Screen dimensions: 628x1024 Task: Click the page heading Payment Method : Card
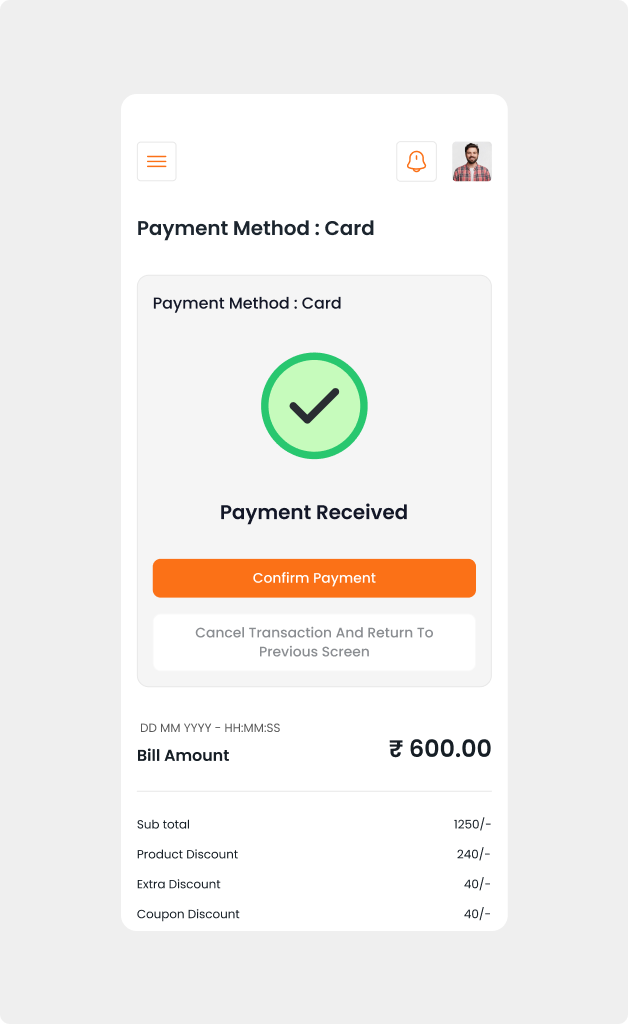[x=255, y=228]
